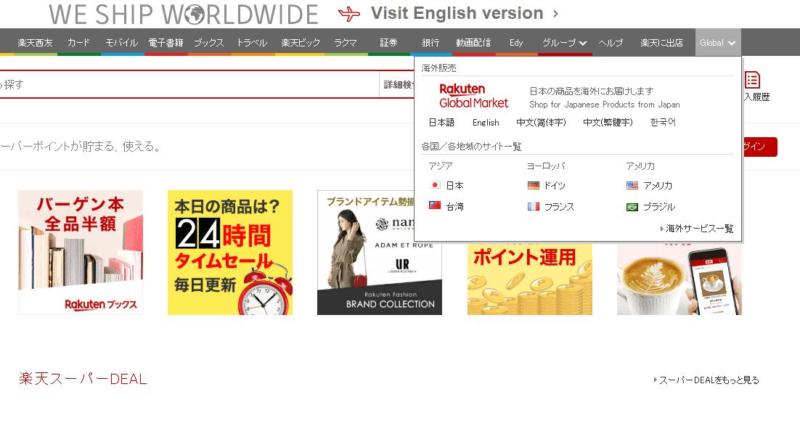Open the Visit English version link
Viewport: 800px width, 421px height.
(457, 13)
